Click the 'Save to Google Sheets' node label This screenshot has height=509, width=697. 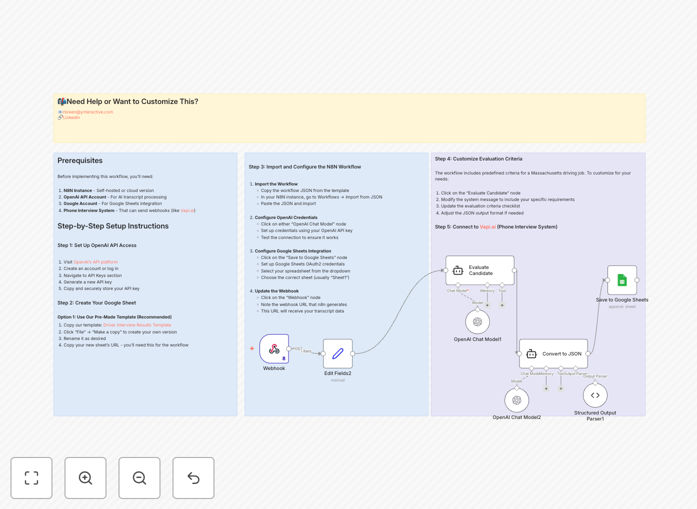[x=622, y=300]
